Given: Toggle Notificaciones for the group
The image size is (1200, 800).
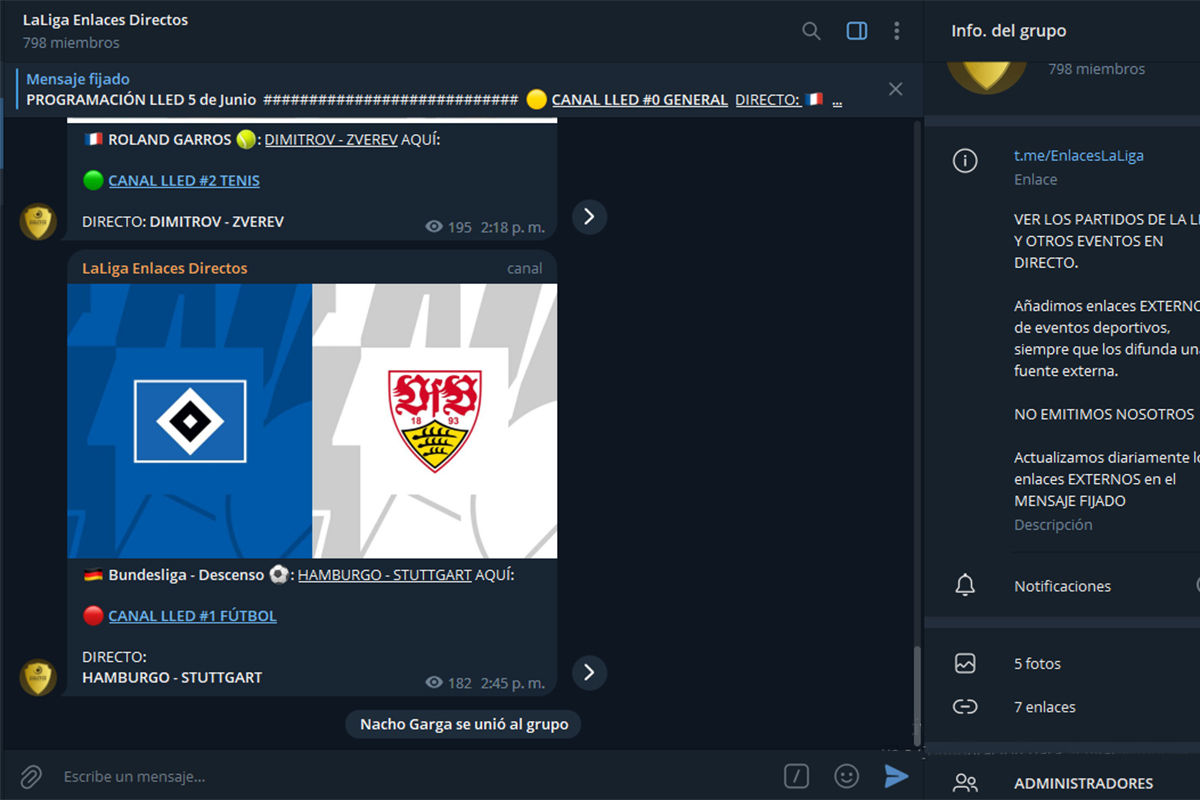Looking at the screenshot, I should coord(1063,586).
